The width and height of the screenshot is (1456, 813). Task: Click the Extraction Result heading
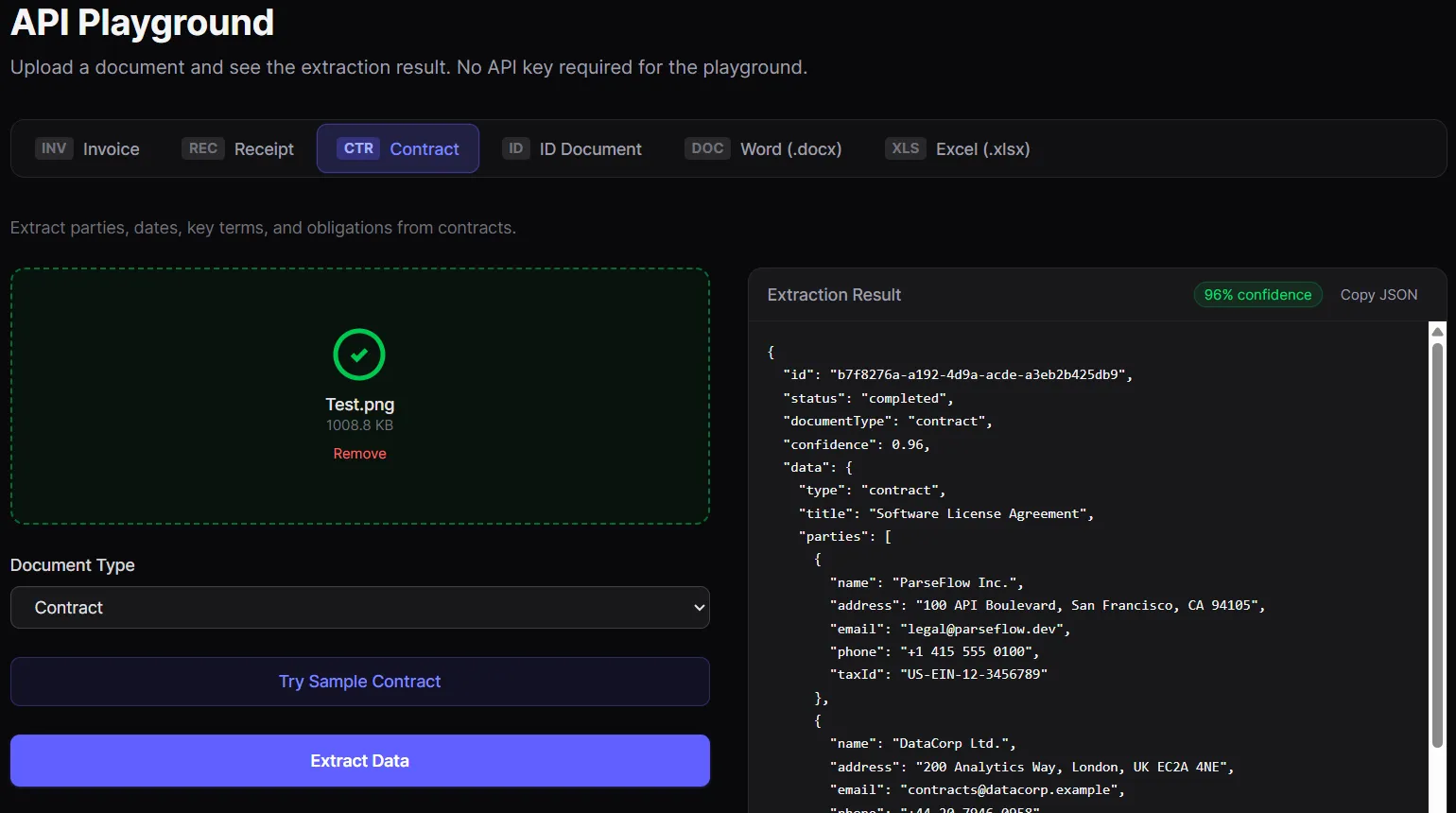(834, 295)
